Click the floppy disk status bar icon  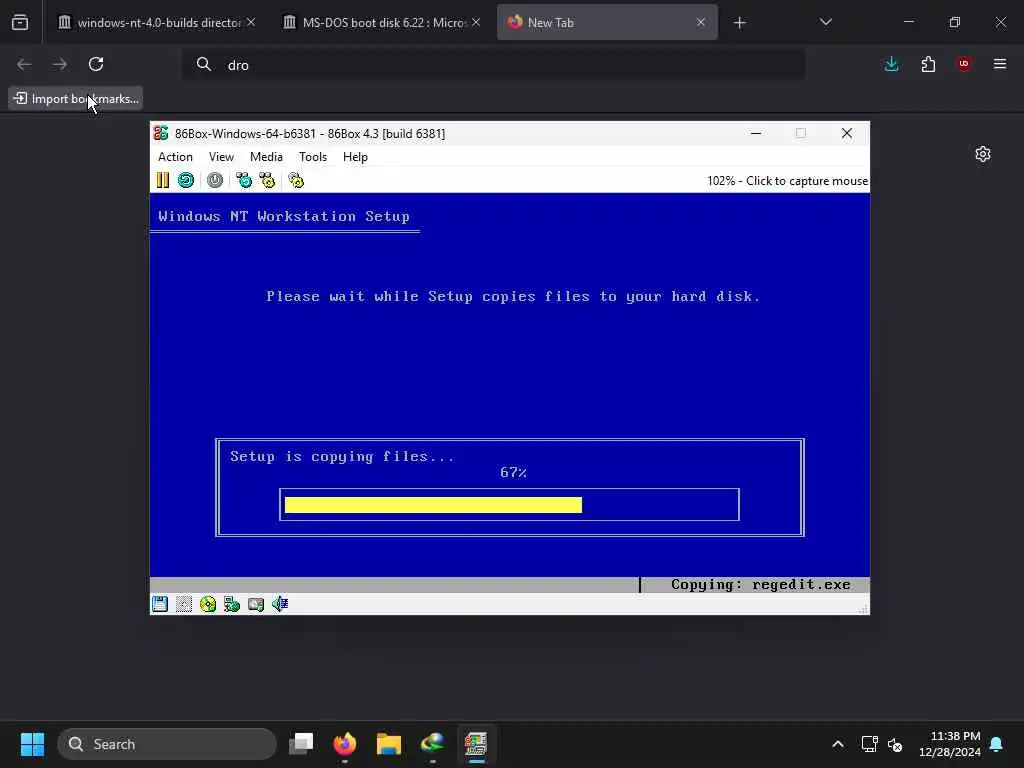[160, 604]
